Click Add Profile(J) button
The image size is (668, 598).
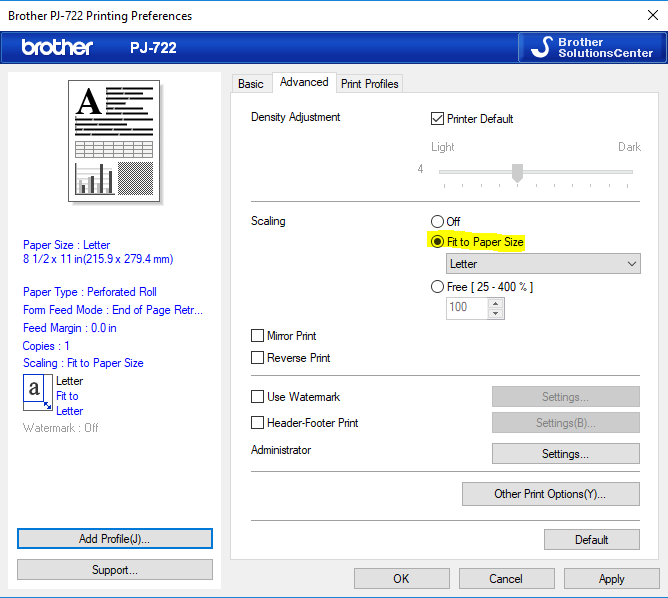115,539
